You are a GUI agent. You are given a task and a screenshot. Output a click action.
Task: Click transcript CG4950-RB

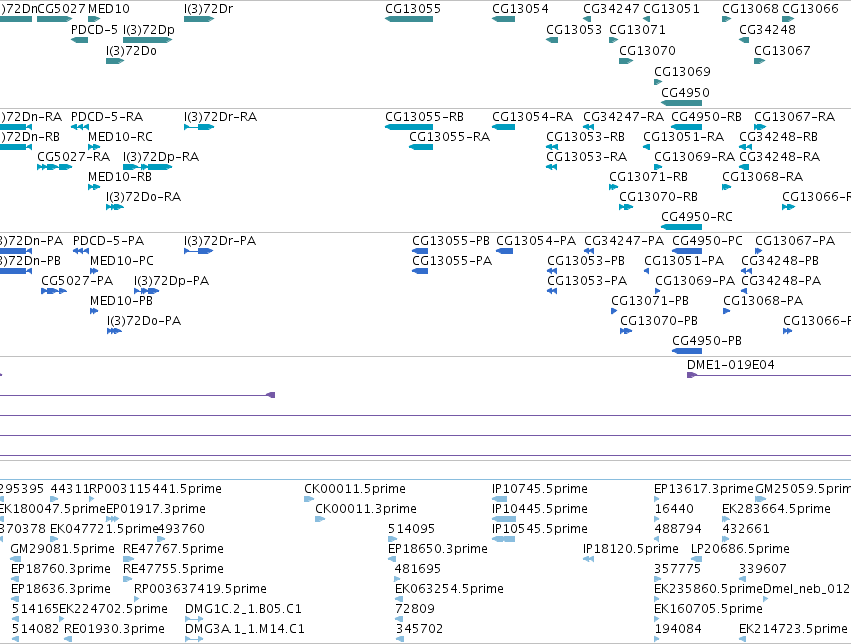tap(706, 117)
